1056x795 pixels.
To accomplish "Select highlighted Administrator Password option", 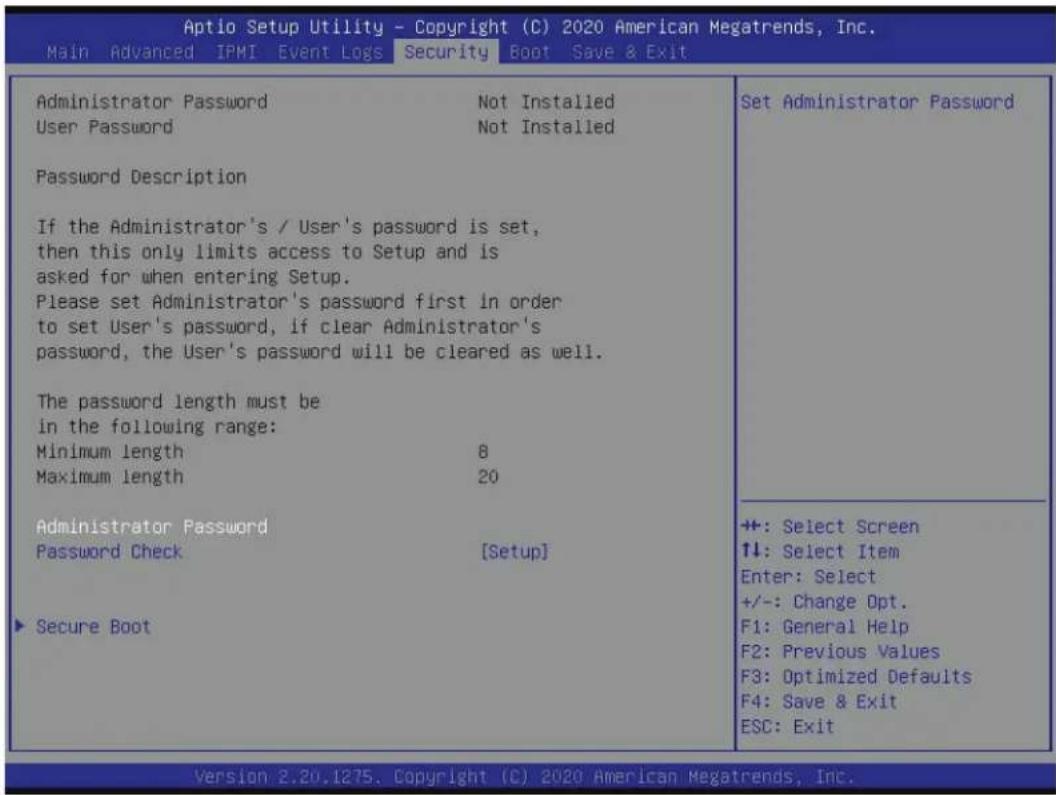I will click(x=152, y=526).
